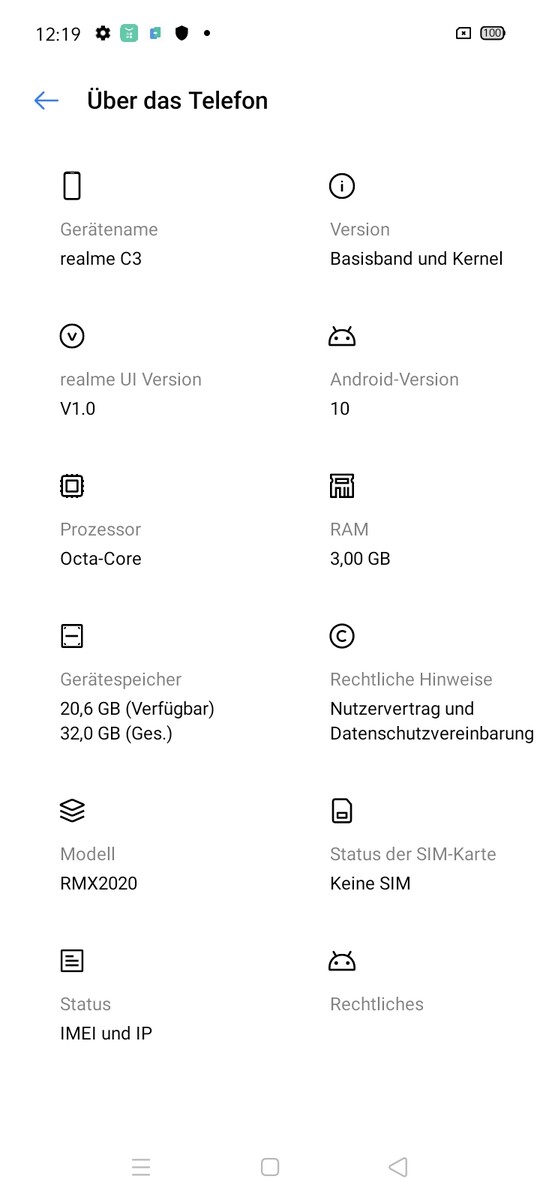Image resolution: width=540 pixels, height=1200 pixels.
Task: Tap the RAM memory icon
Action: (342, 486)
